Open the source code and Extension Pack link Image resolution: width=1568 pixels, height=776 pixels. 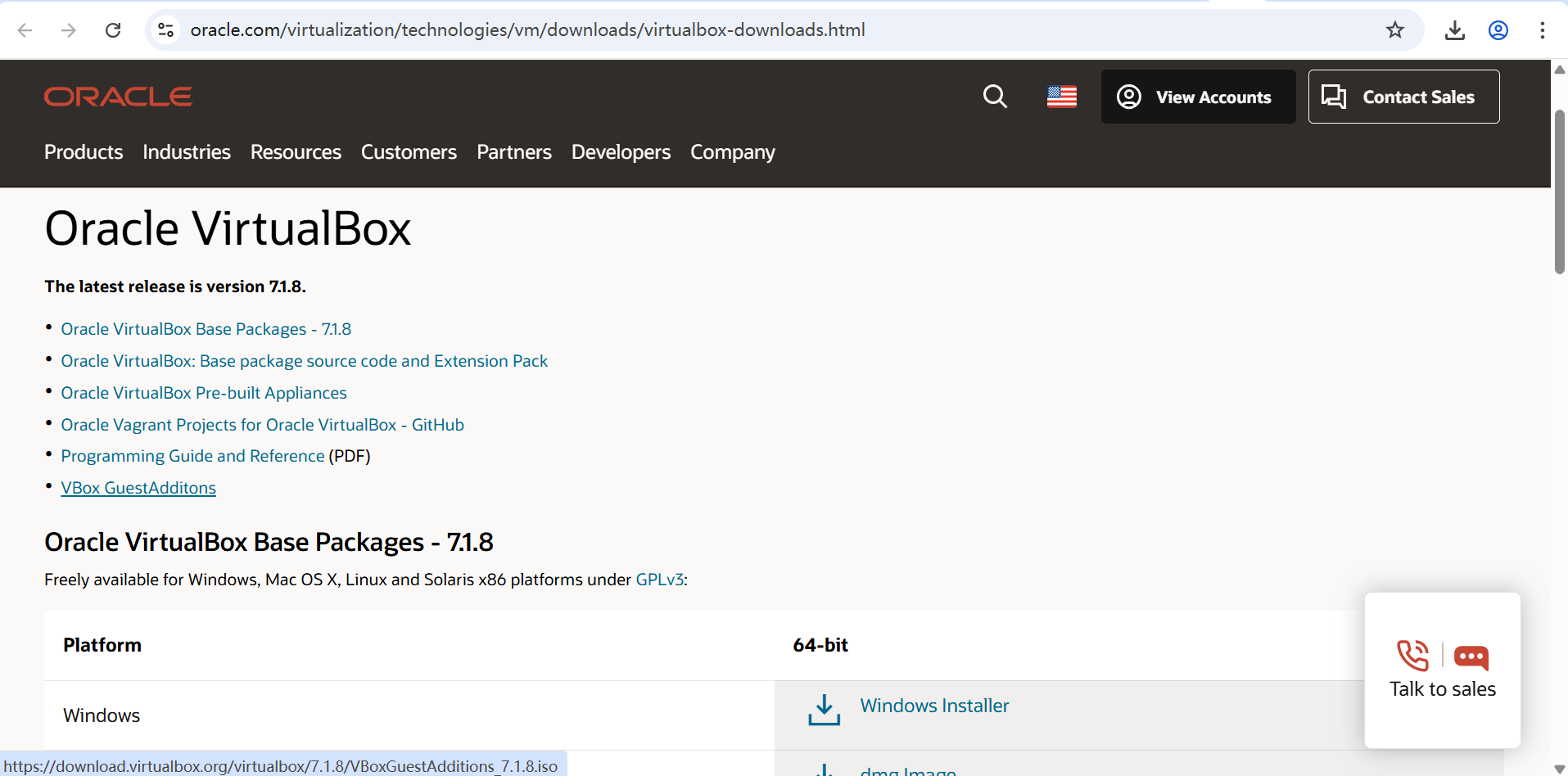click(x=305, y=361)
